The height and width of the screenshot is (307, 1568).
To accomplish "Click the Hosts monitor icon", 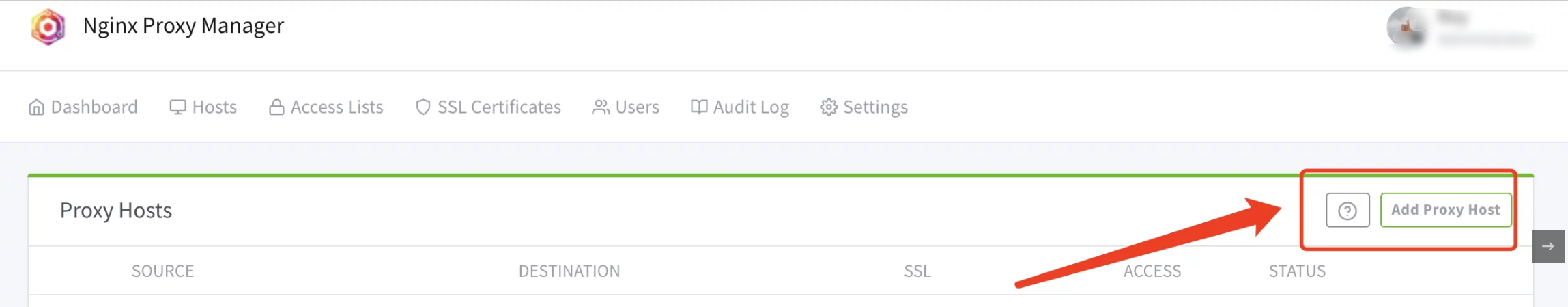I will pos(177,107).
